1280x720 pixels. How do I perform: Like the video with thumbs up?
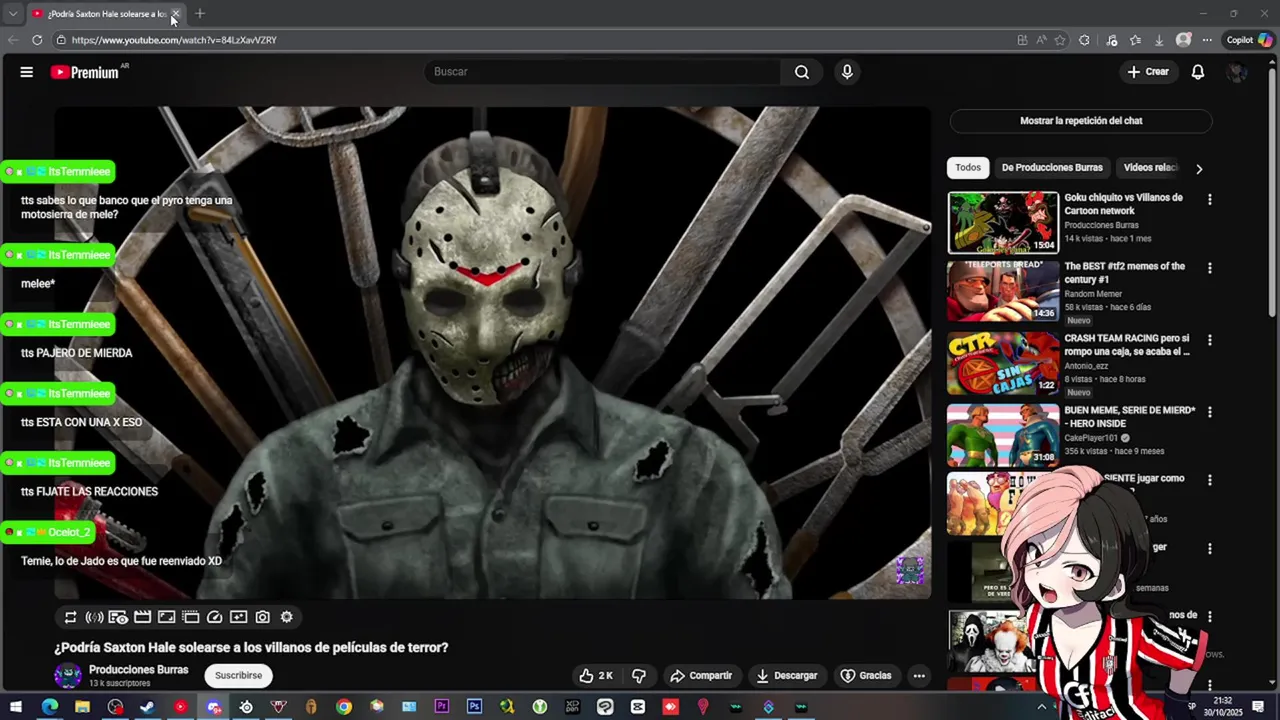[596, 676]
